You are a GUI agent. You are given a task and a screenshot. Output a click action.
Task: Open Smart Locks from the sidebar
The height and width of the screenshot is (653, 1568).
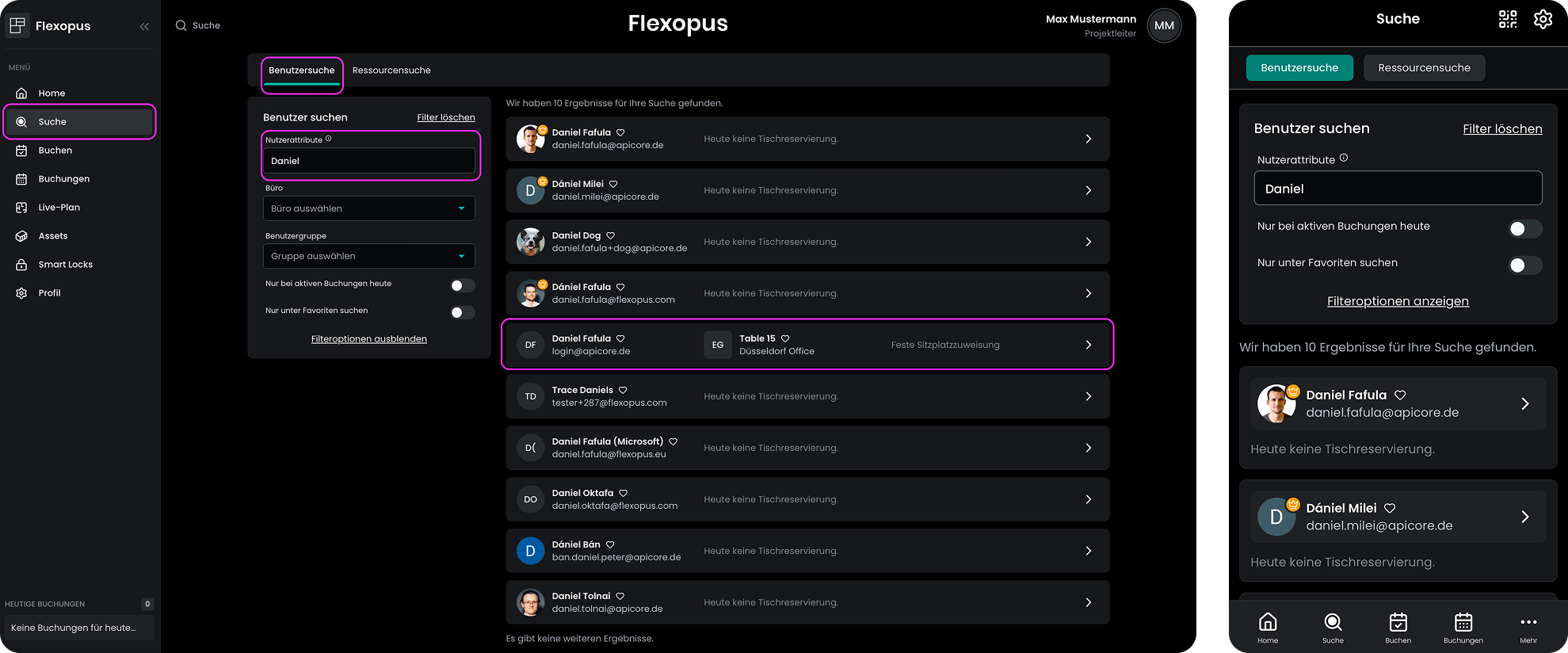point(65,265)
